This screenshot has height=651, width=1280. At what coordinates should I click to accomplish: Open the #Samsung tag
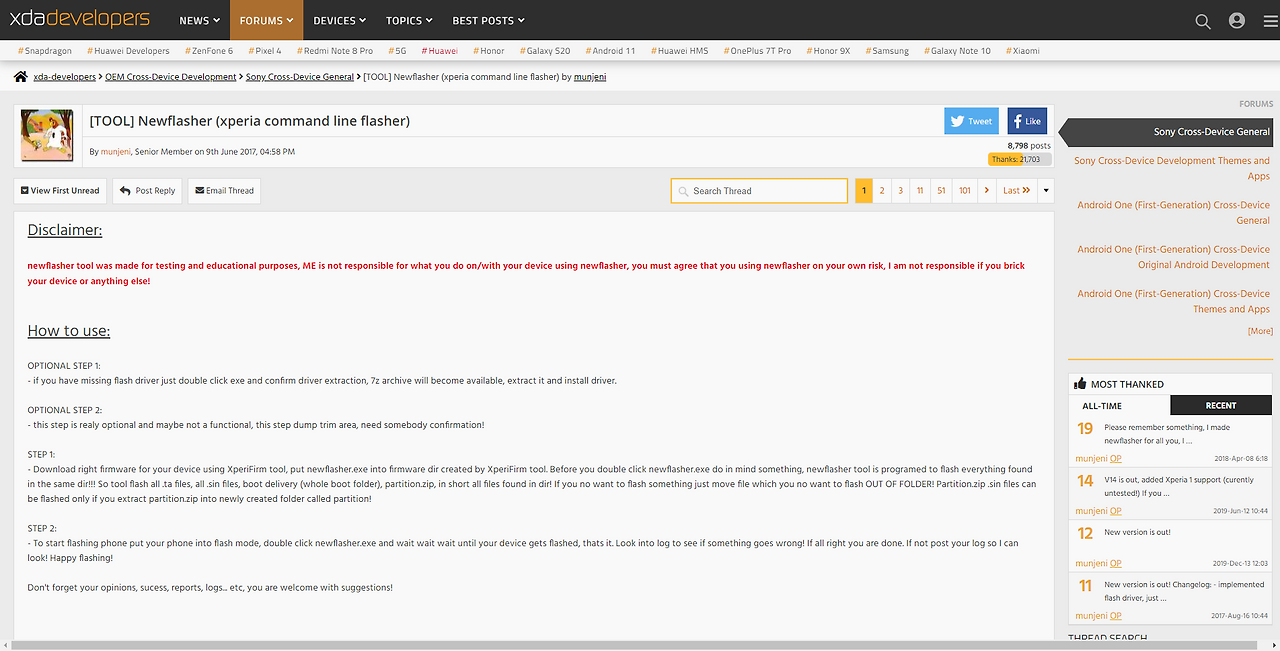(x=887, y=51)
